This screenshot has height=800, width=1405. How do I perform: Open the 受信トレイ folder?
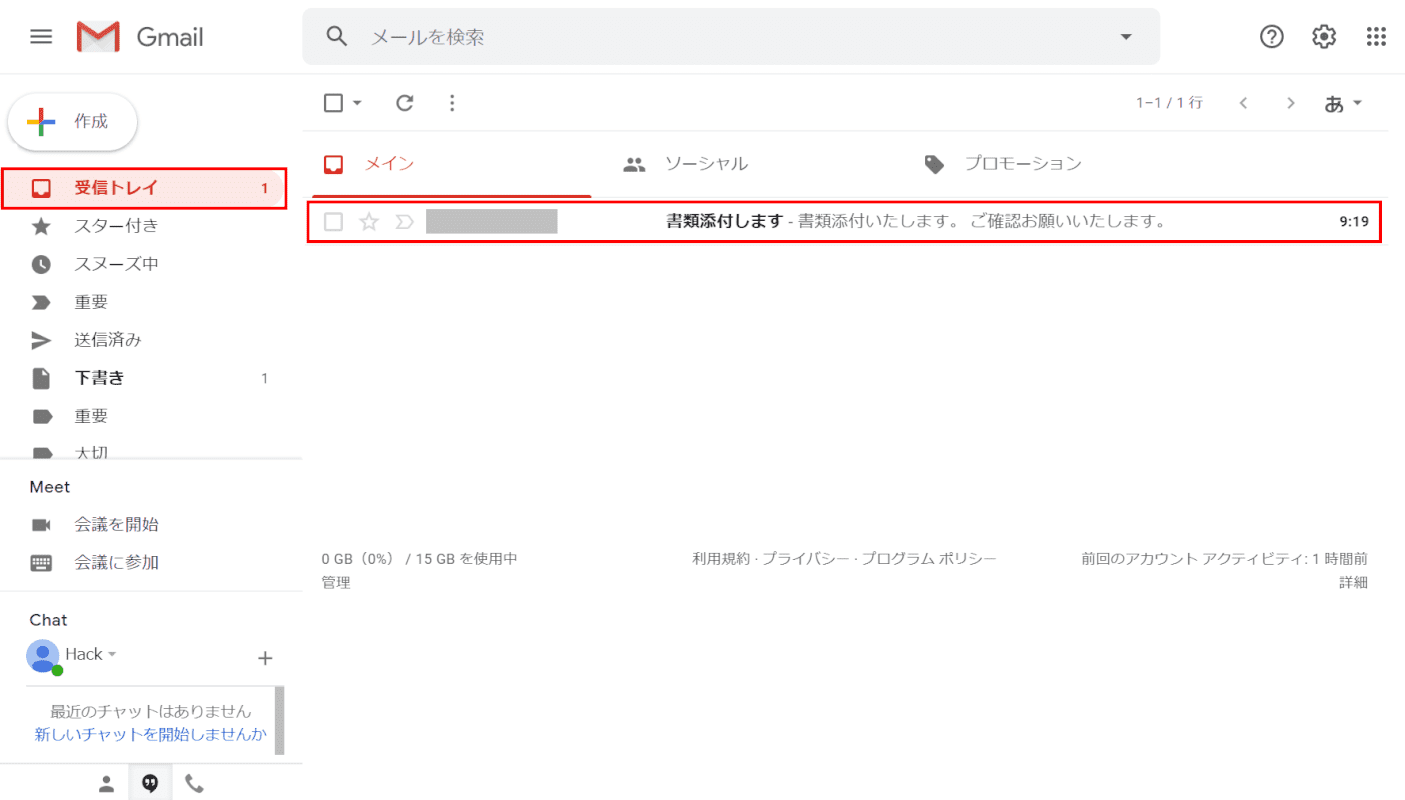(144, 188)
